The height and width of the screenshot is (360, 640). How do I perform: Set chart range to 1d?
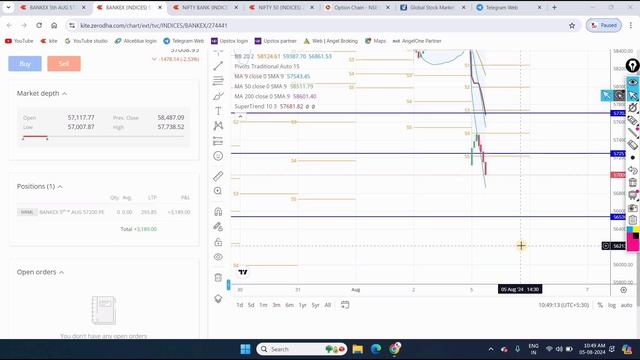click(240, 305)
